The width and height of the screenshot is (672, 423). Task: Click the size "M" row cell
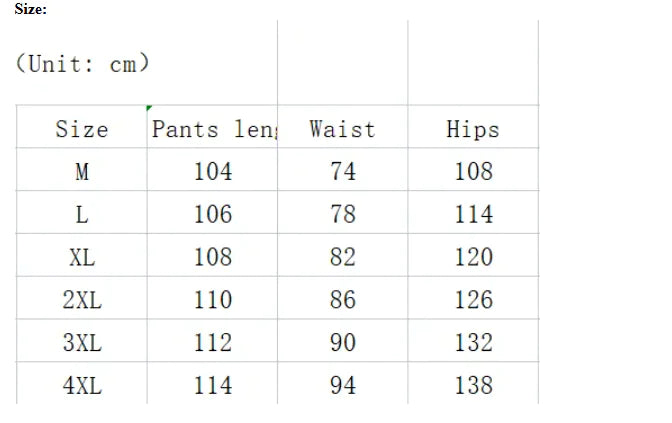tap(82, 172)
